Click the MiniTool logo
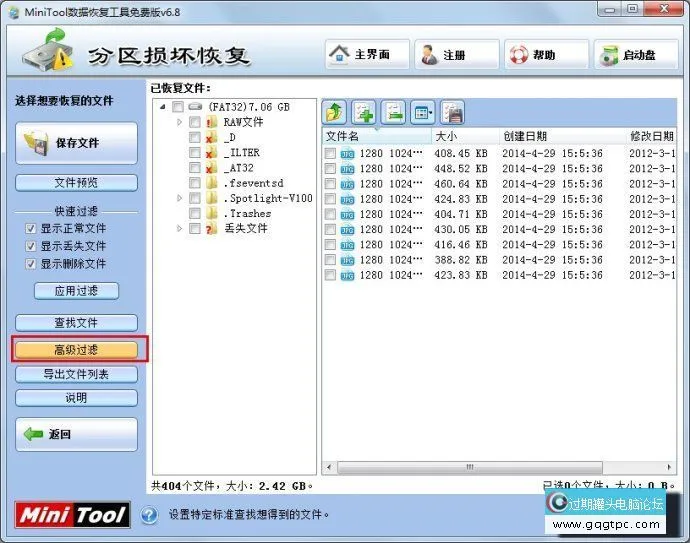The width and height of the screenshot is (690, 543). pos(72,514)
